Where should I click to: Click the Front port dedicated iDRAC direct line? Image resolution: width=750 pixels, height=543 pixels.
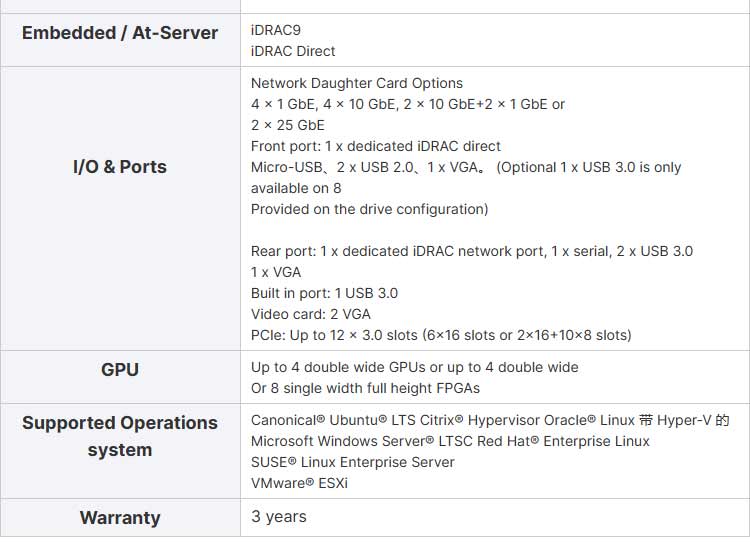[x=375, y=146]
